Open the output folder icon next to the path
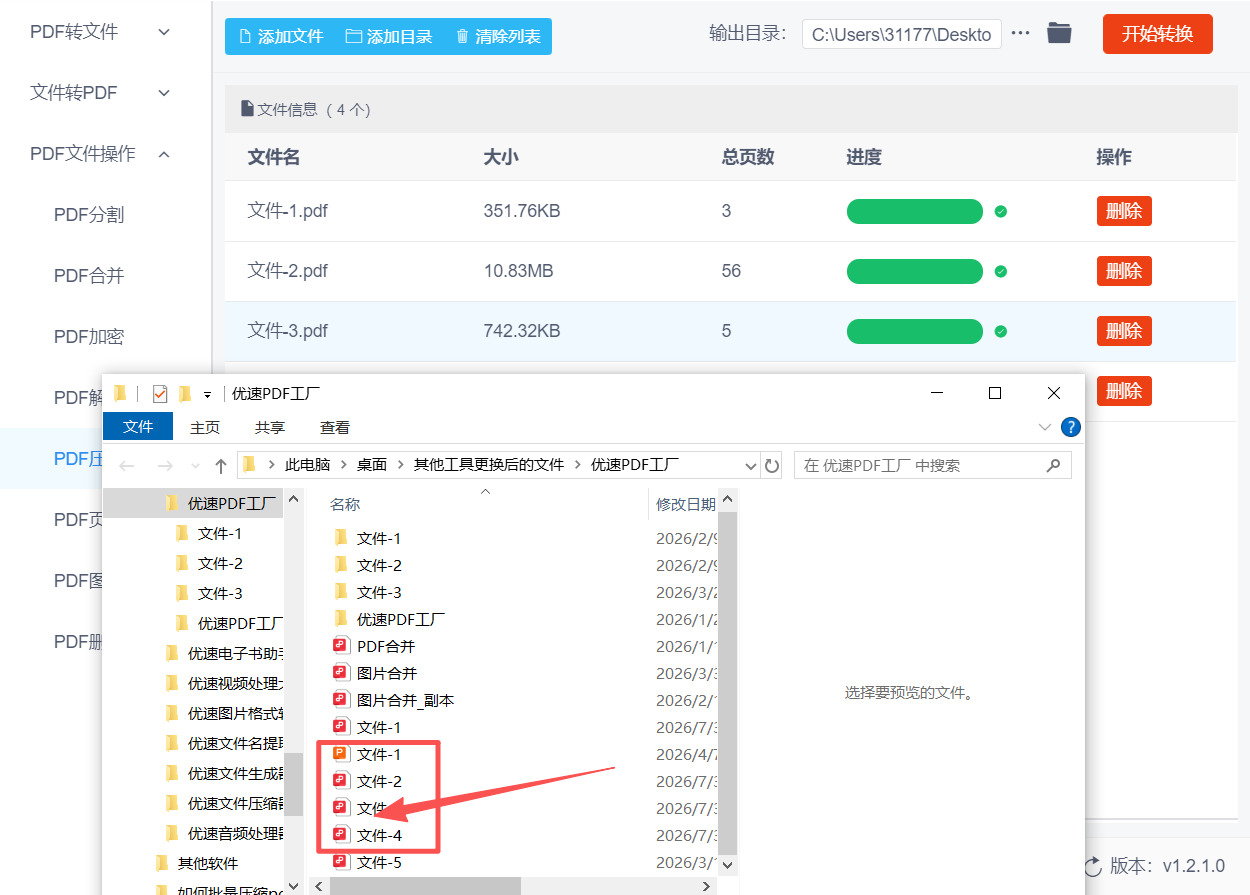 1059,33
